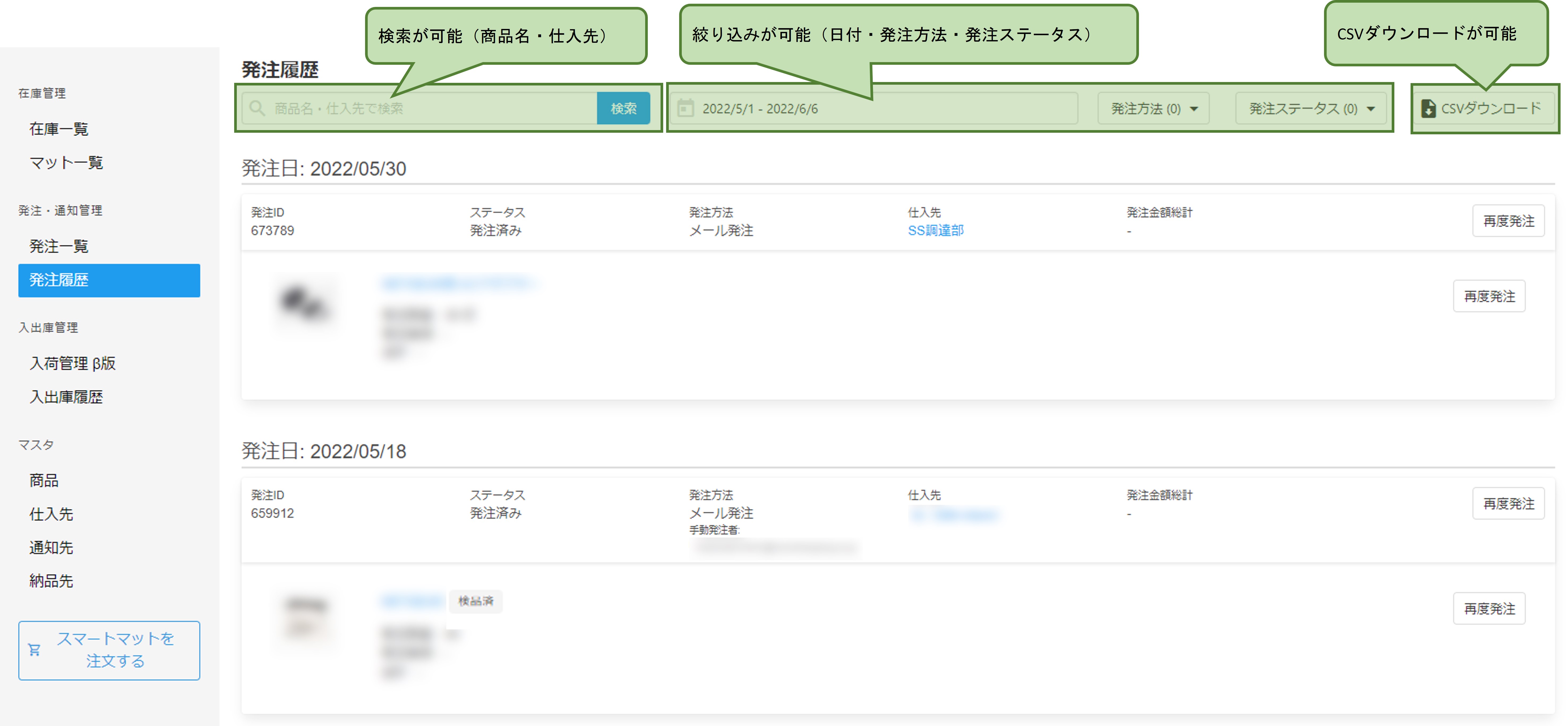
Task: Open 入荷管理 β版 in the sidebar
Action: [x=72, y=363]
